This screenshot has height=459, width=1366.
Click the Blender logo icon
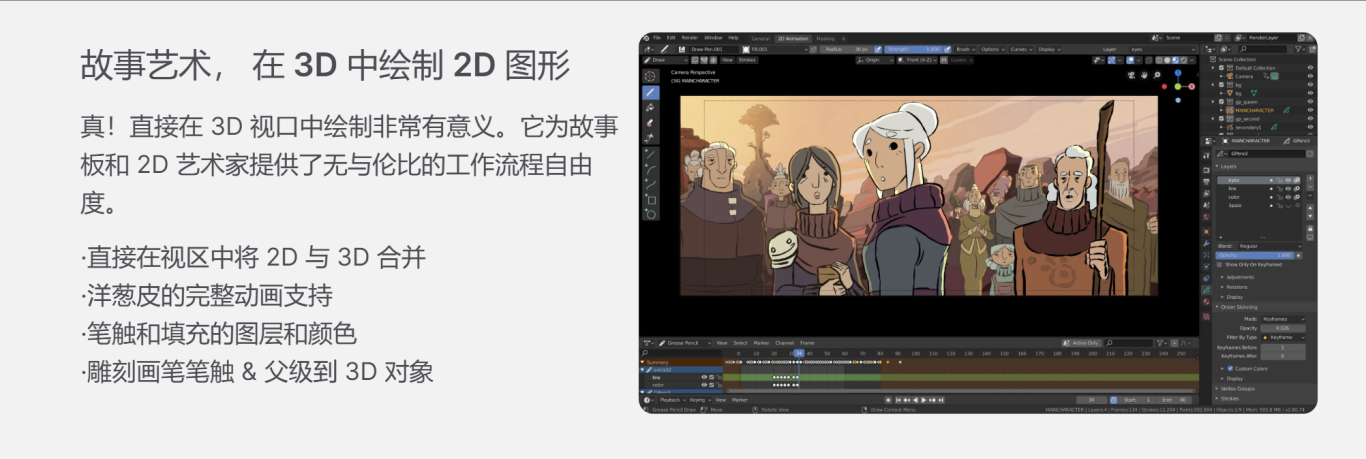point(646,38)
